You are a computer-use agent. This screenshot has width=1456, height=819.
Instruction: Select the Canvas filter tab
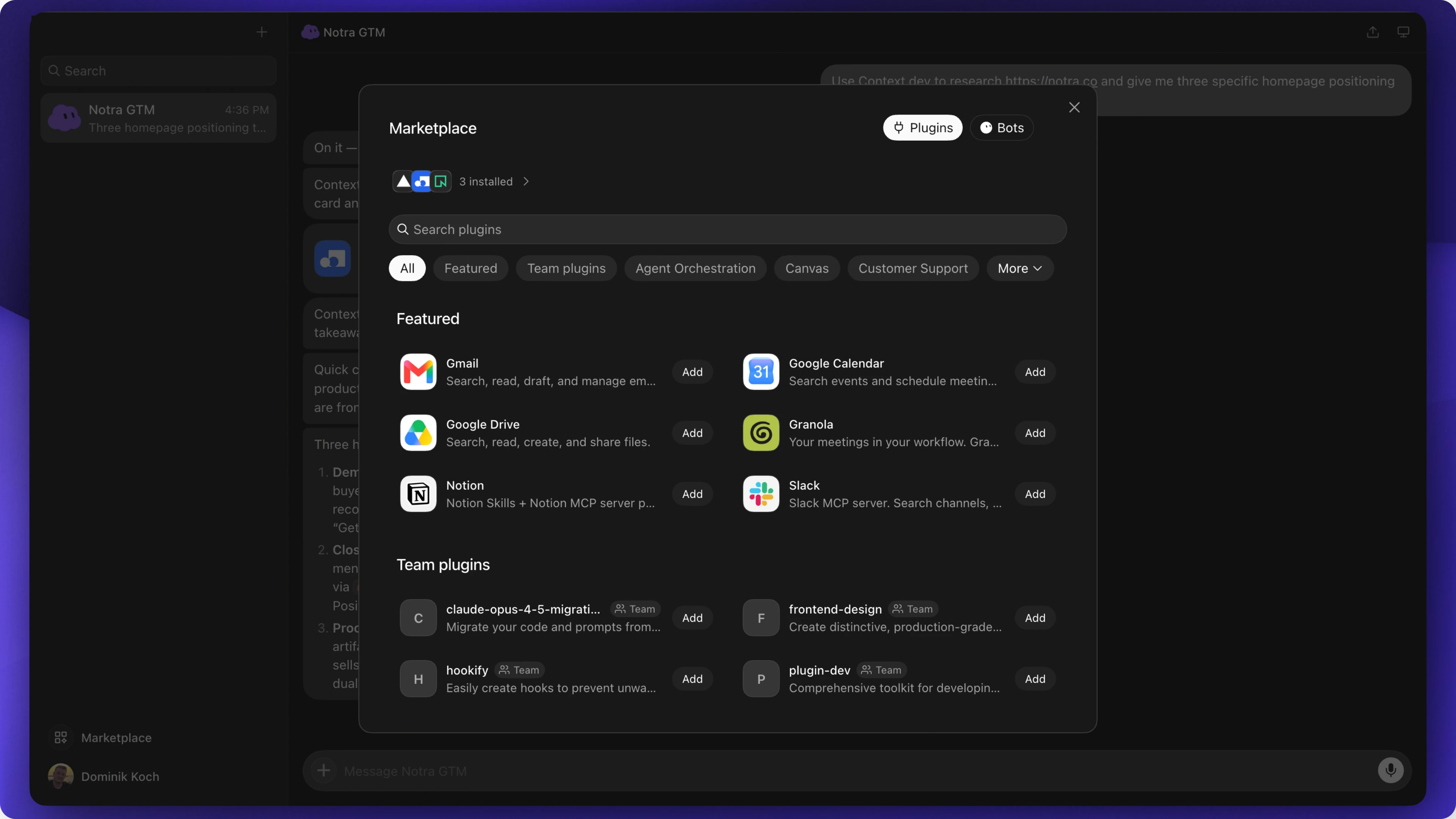point(806,268)
